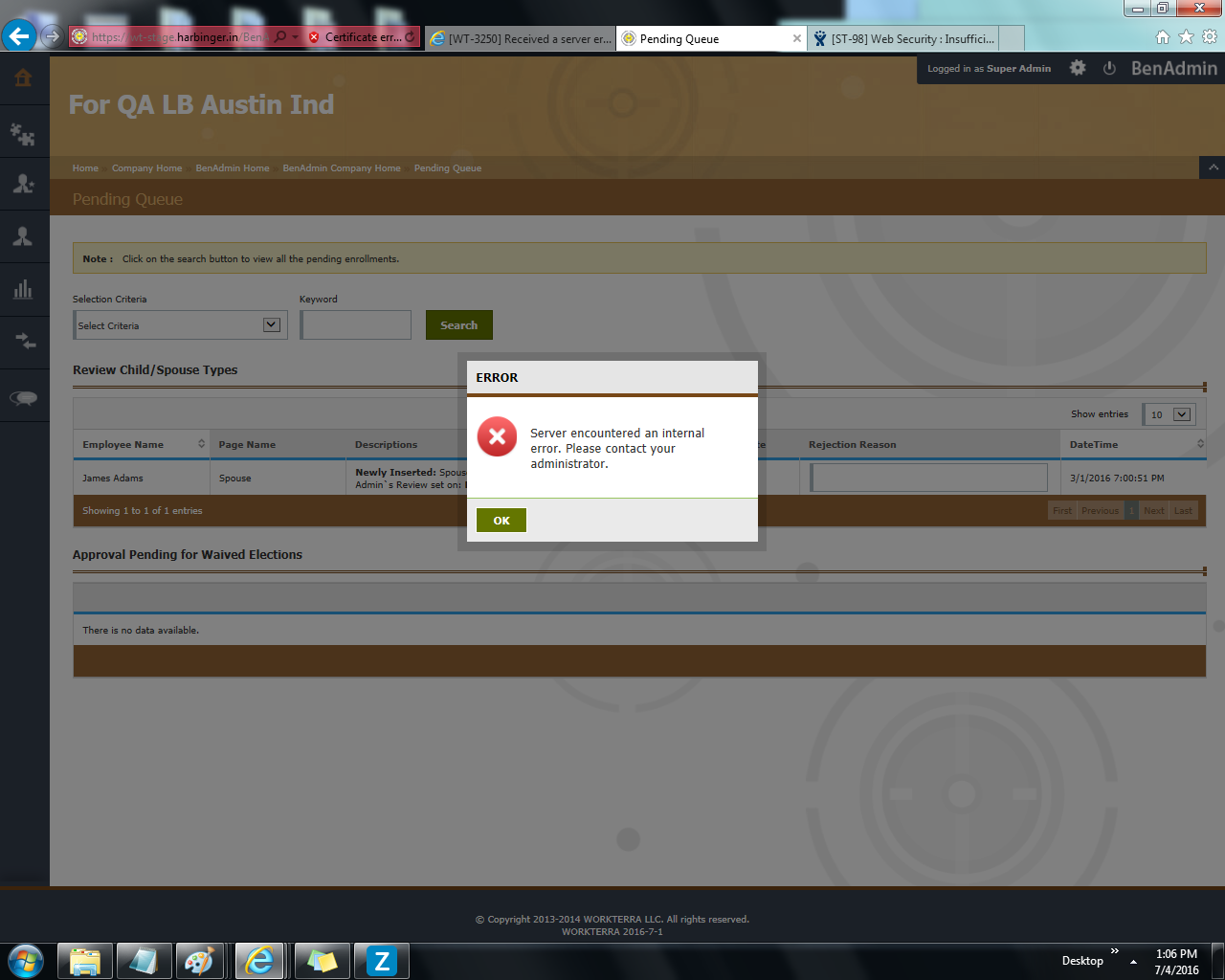
Task: Open the bar chart reports sidebar icon
Action: pos(24,289)
